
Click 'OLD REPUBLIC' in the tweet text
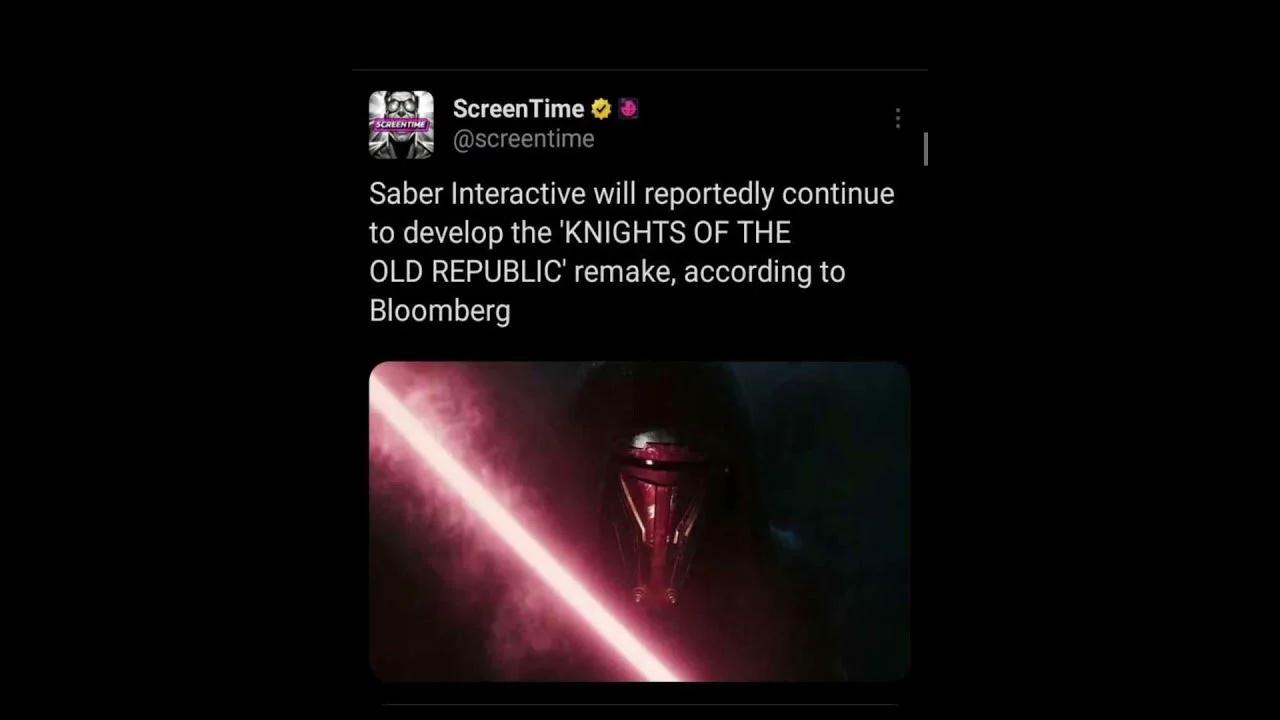[x=465, y=272]
